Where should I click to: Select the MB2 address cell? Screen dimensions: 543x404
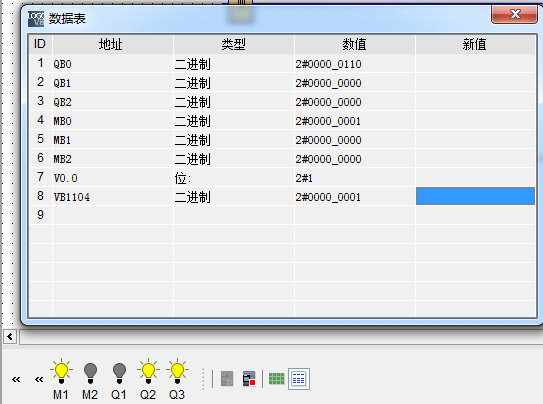coord(113,159)
